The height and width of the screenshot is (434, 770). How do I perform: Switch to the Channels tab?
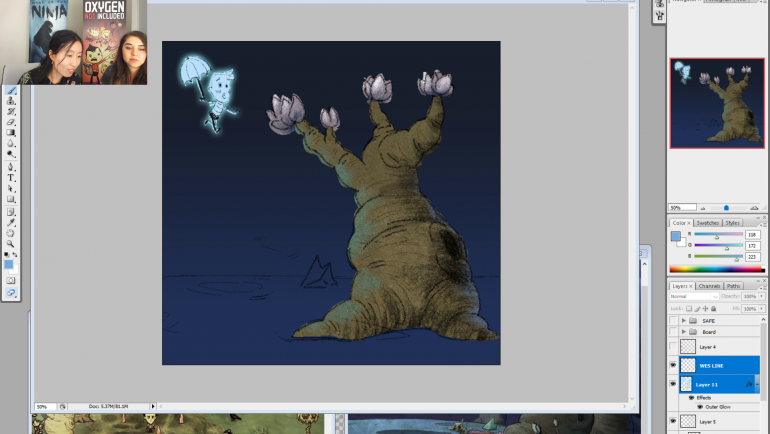click(x=709, y=286)
